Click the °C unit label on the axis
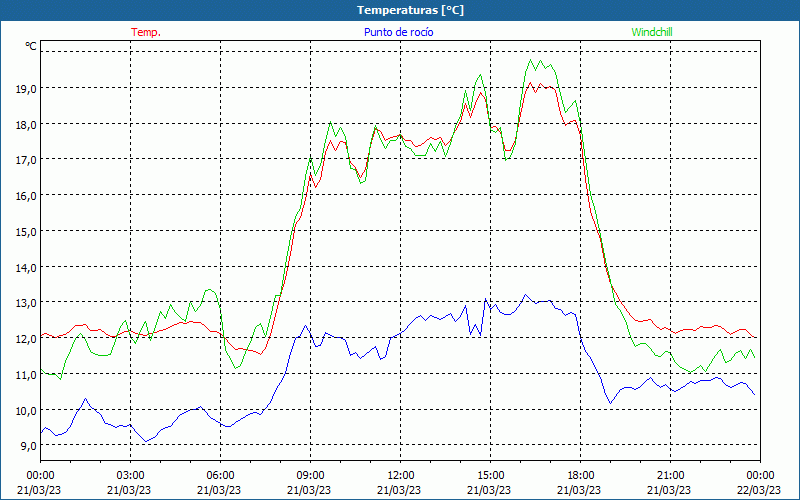This screenshot has height=500, width=800. [x=31, y=46]
